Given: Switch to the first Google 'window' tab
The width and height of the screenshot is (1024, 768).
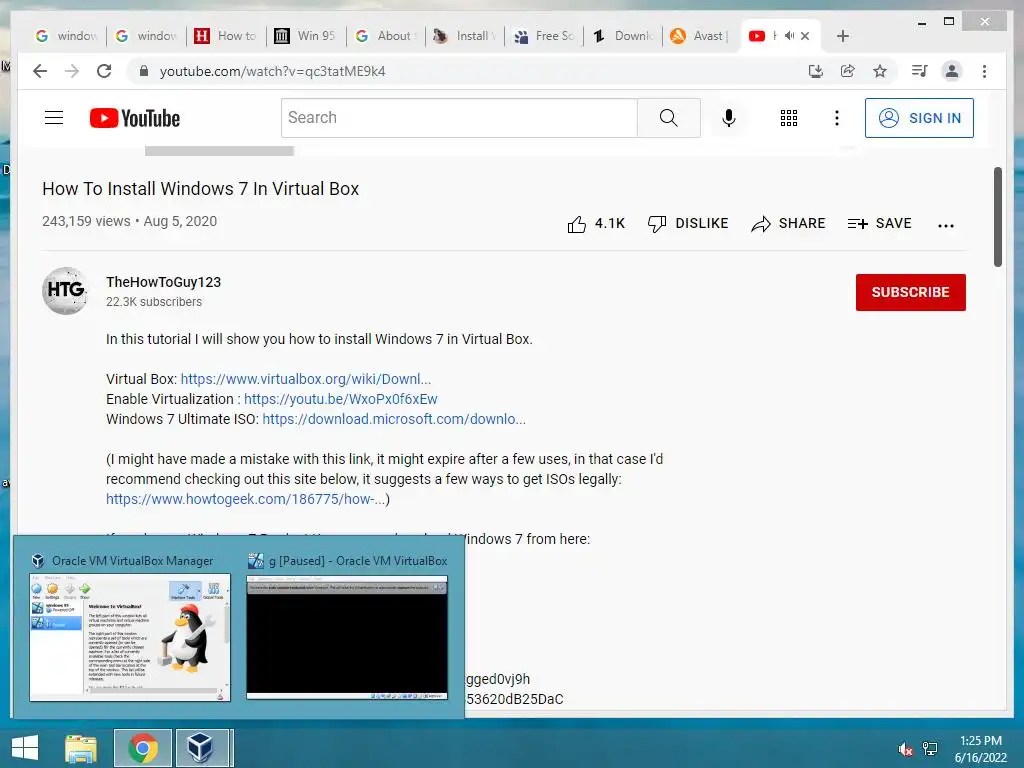Looking at the screenshot, I should [x=67, y=36].
